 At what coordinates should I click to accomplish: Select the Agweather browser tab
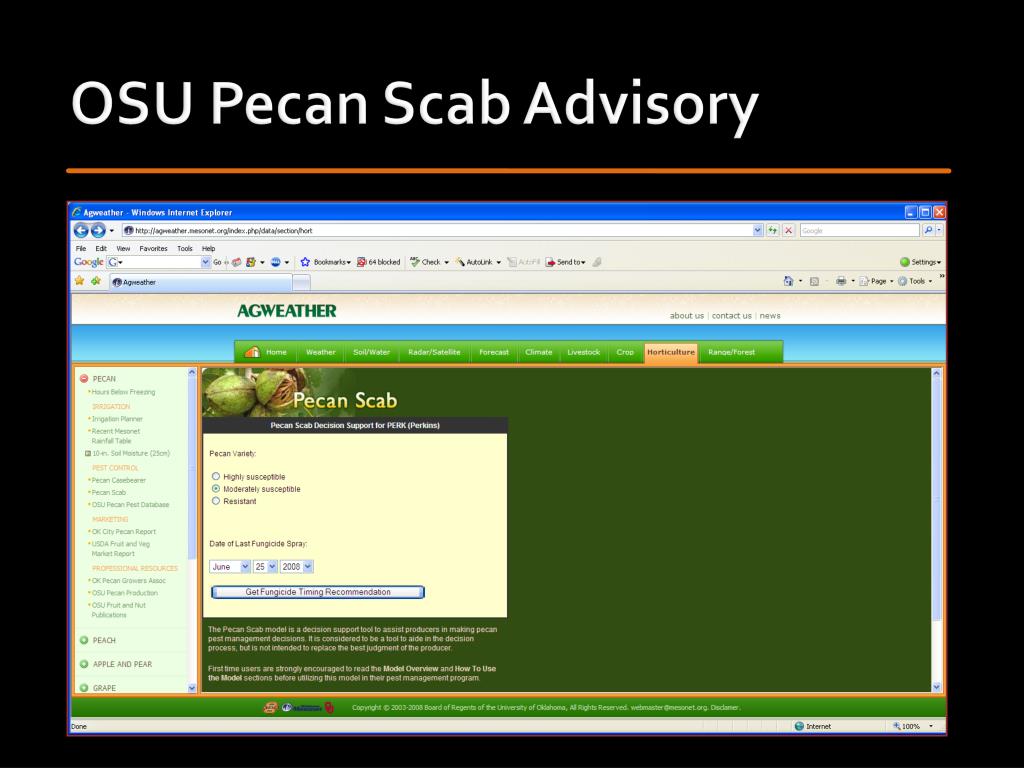point(200,282)
